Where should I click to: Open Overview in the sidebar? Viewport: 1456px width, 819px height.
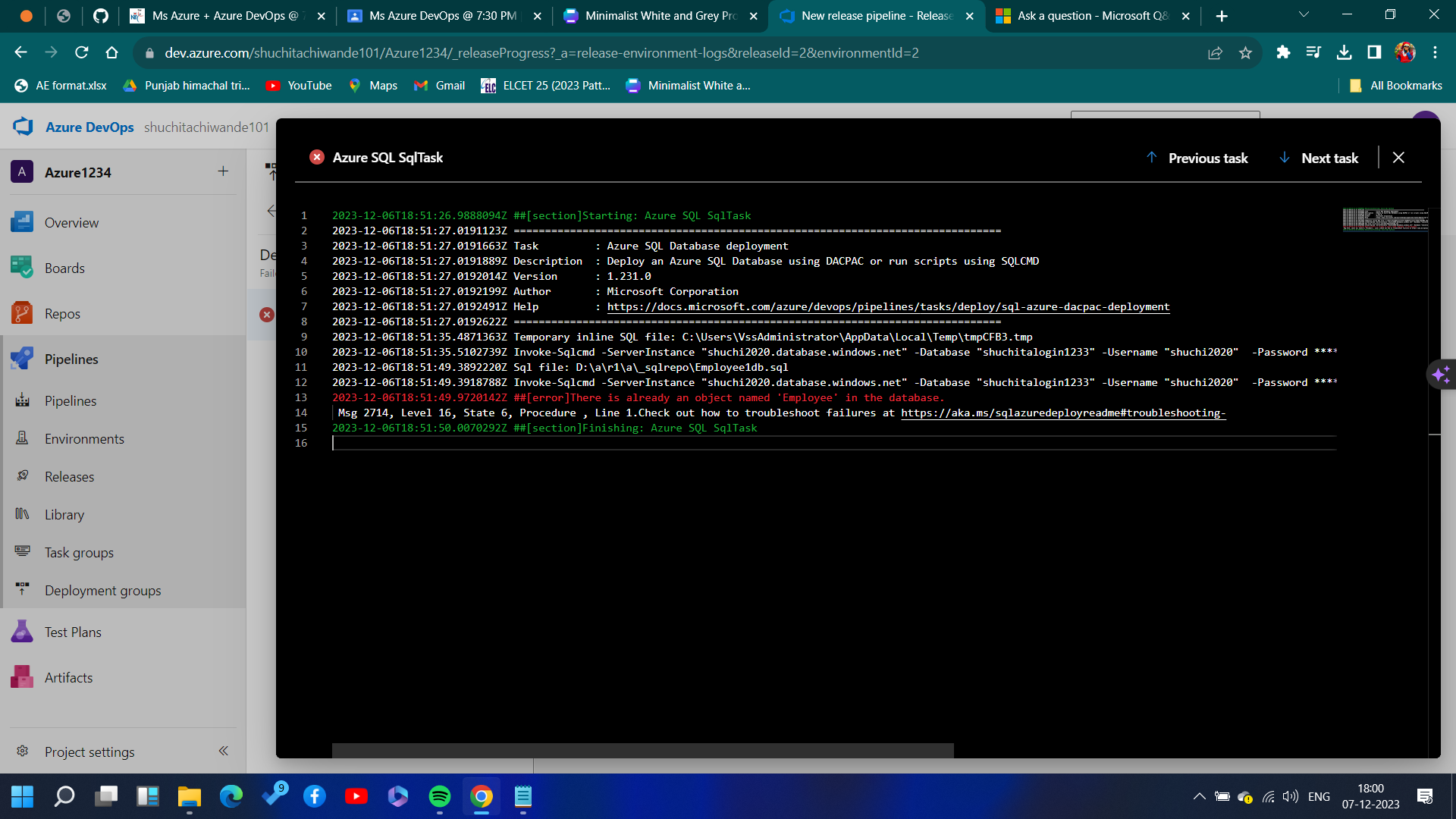coord(71,222)
